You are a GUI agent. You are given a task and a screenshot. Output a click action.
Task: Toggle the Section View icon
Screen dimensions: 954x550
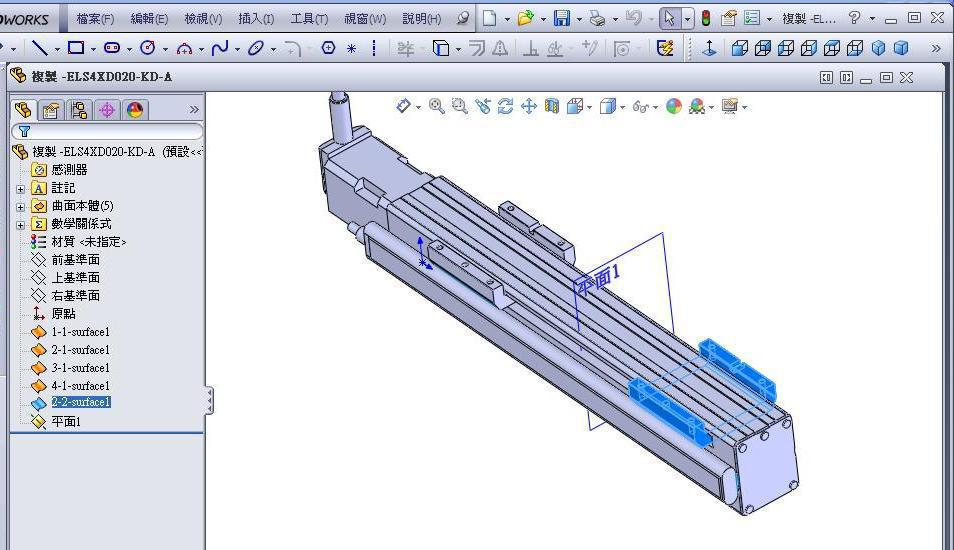coord(551,106)
